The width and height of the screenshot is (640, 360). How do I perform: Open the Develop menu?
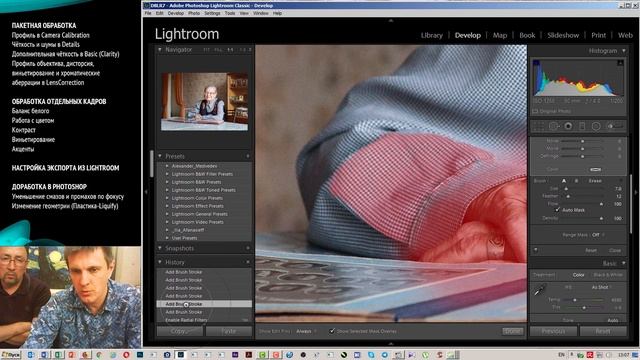tap(176, 13)
